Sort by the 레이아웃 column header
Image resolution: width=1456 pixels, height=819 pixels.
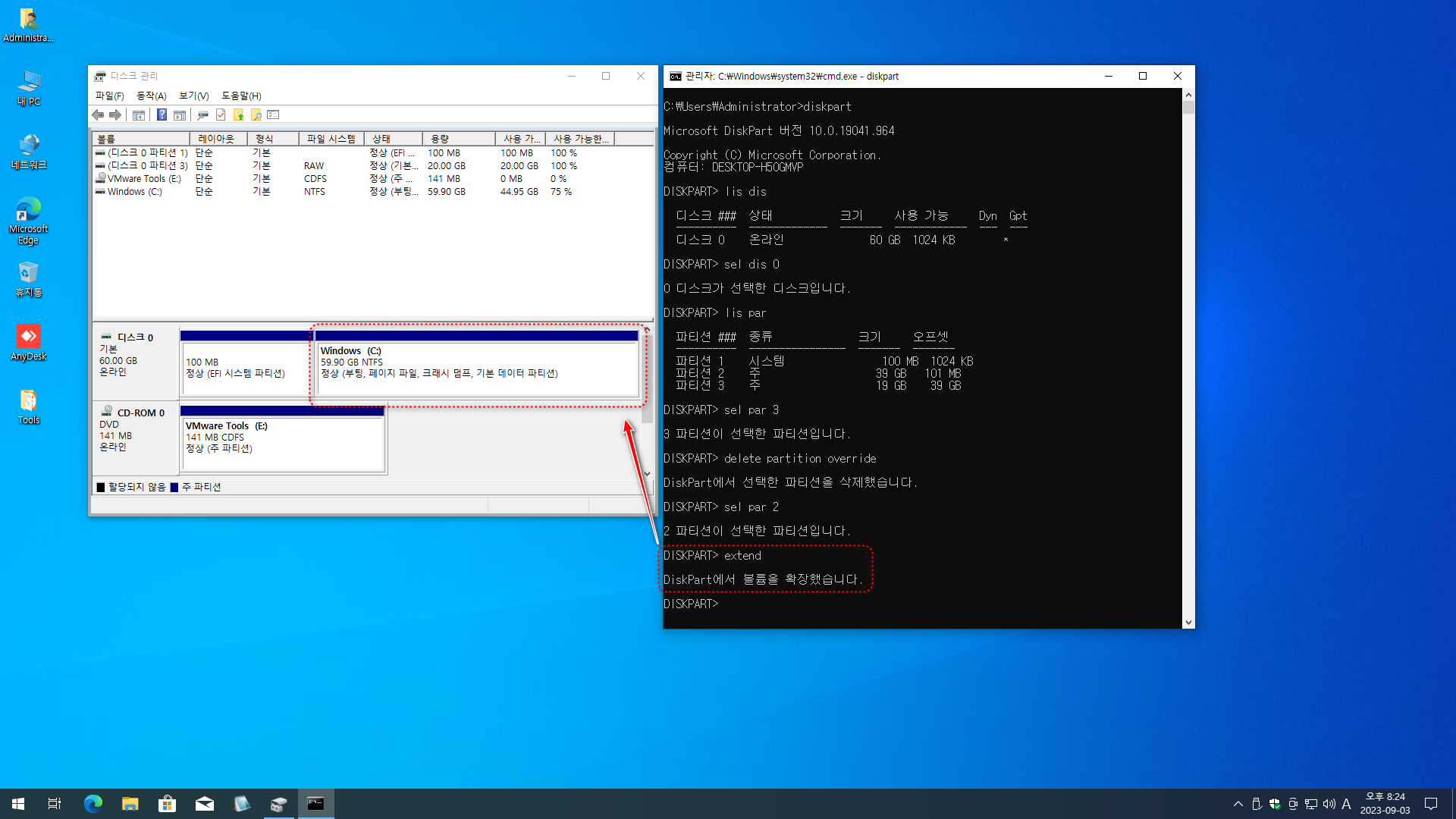click(218, 139)
